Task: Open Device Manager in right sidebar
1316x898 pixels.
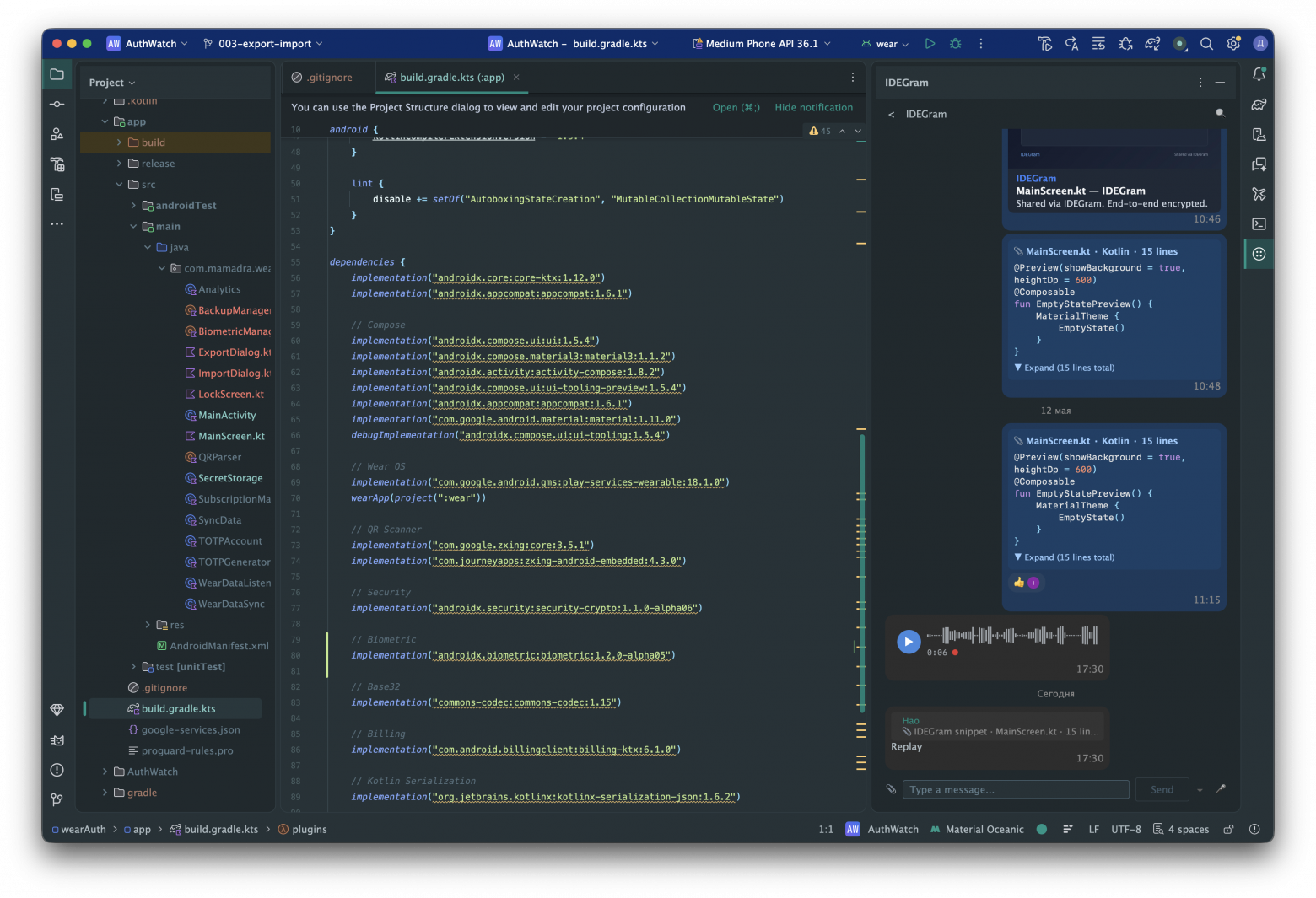Action: pyautogui.click(x=1259, y=135)
